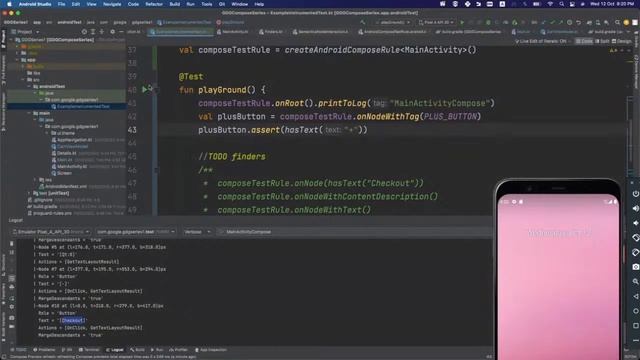Hide the Project panel with minimize icon
640x360 pixels.
click(x=121, y=32)
